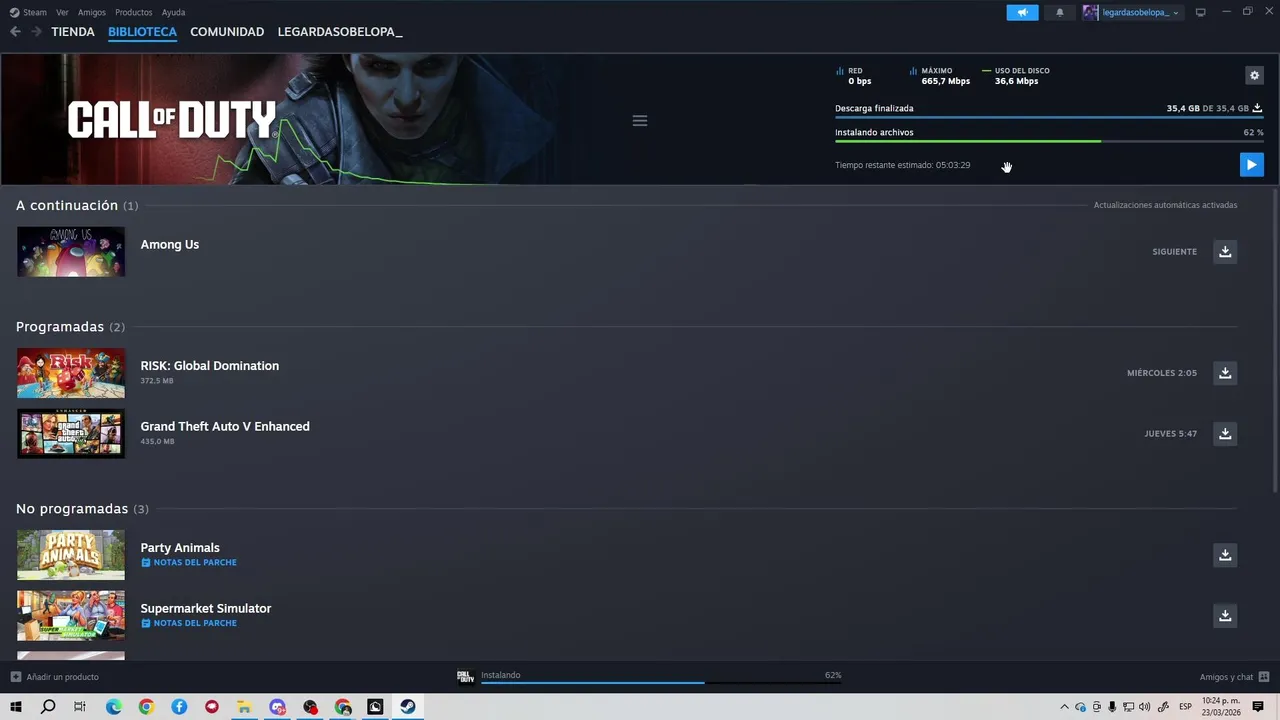Click the download icon for Supermarket Simulator
The width and height of the screenshot is (1280, 720).
click(1225, 615)
